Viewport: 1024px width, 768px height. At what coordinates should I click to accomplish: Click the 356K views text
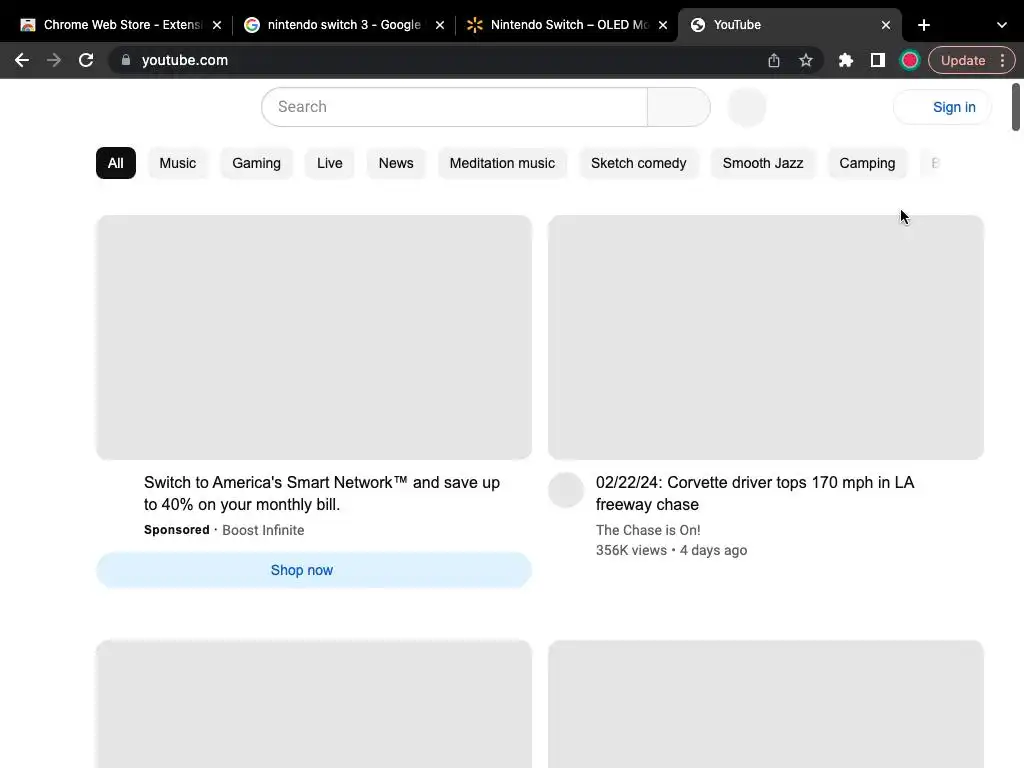(x=631, y=551)
